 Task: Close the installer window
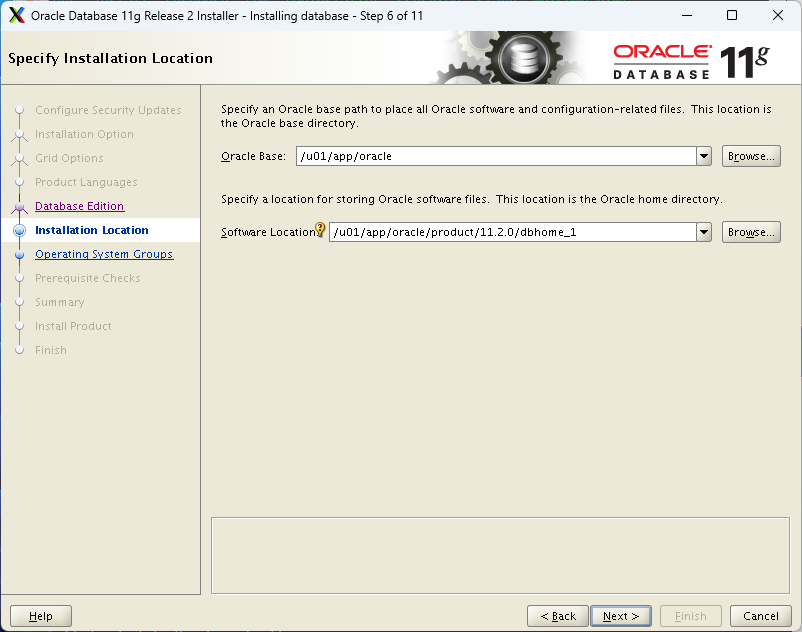click(x=777, y=15)
